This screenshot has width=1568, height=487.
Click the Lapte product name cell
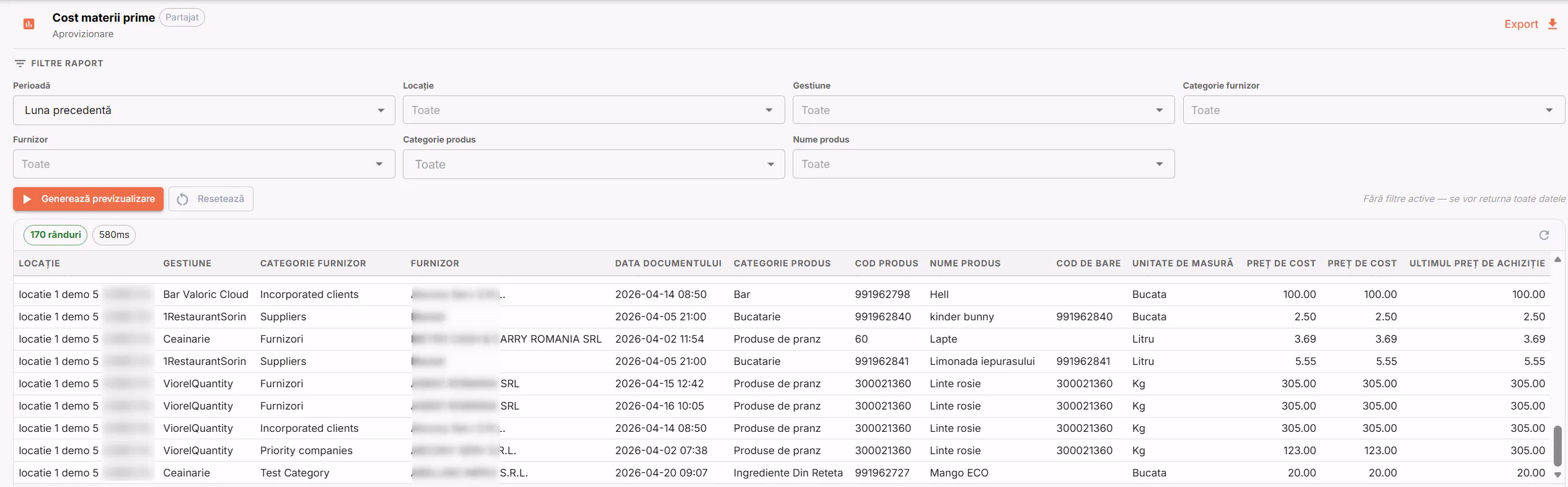pos(943,339)
